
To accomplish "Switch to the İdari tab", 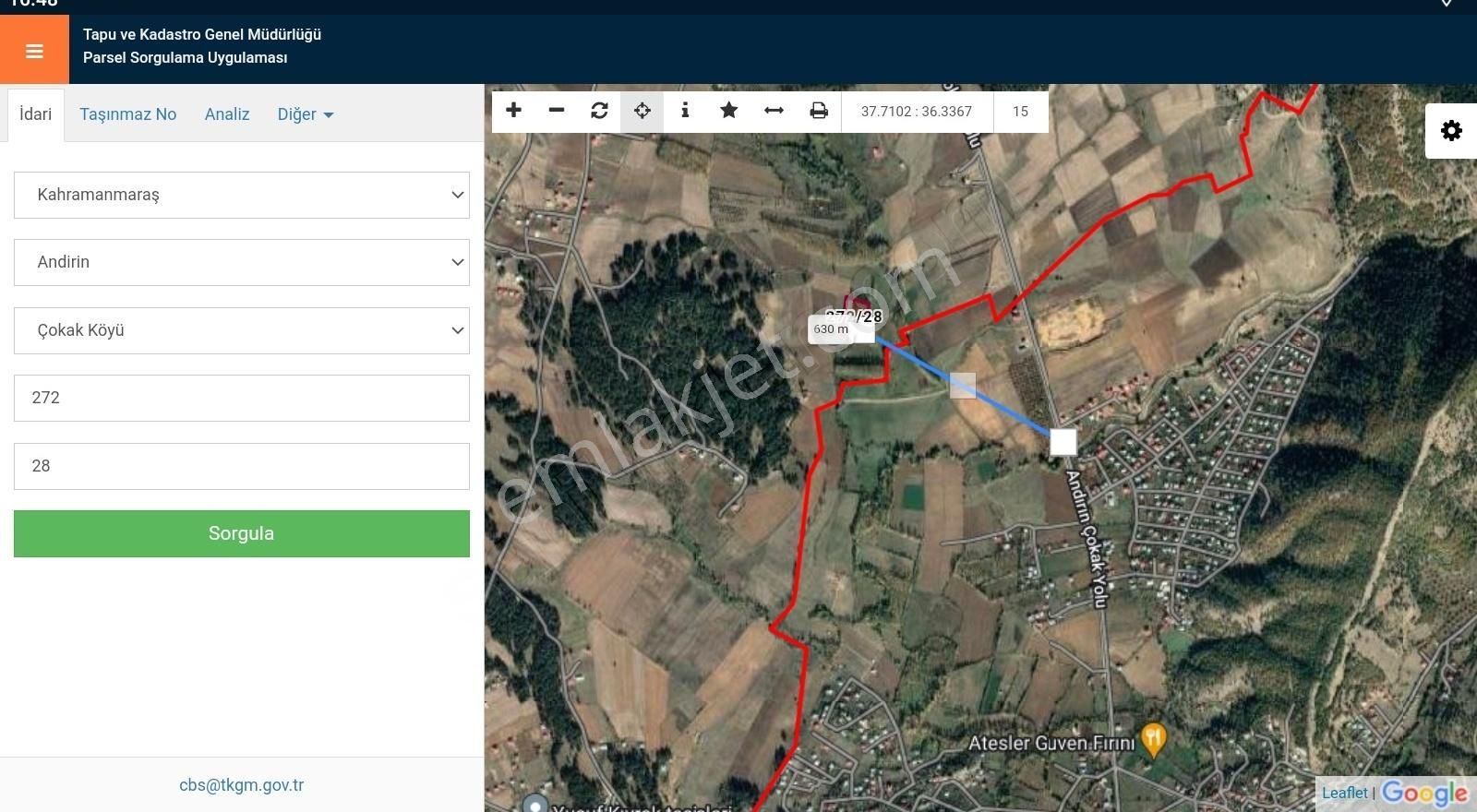I will pyautogui.click(x=36, y=114).
